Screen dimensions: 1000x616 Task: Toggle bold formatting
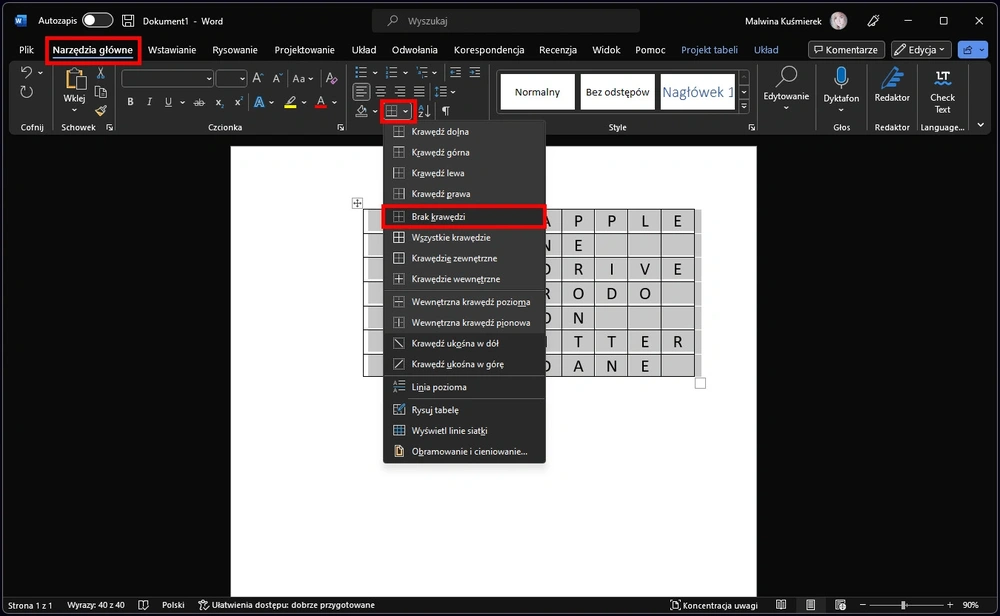point(130,102)
